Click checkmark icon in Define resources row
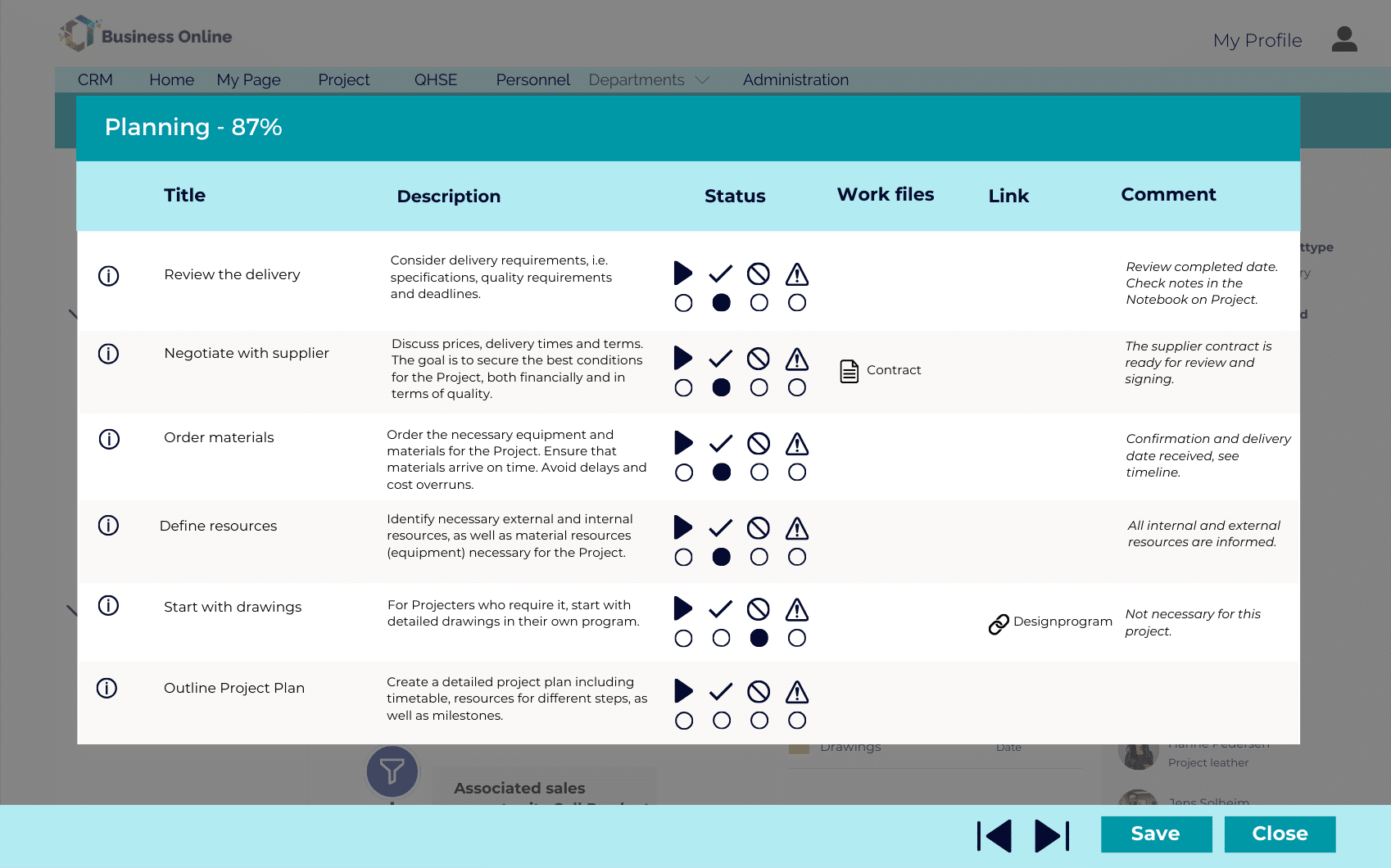The height and width of the screenshot is (868, 1391). 721,528
